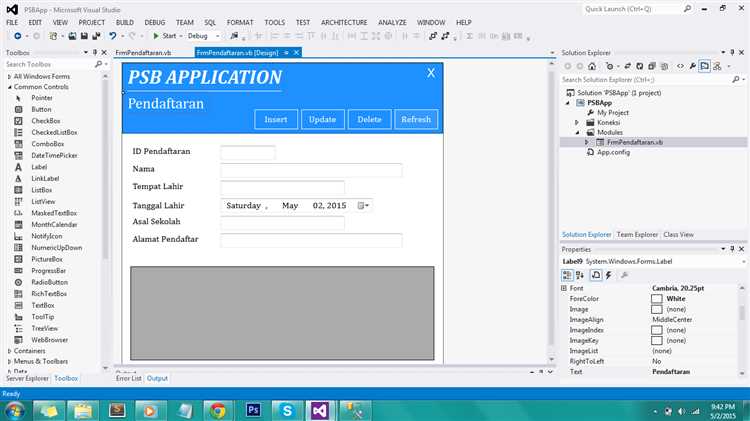
Task: Open the Error List tab
Action: 129,378
